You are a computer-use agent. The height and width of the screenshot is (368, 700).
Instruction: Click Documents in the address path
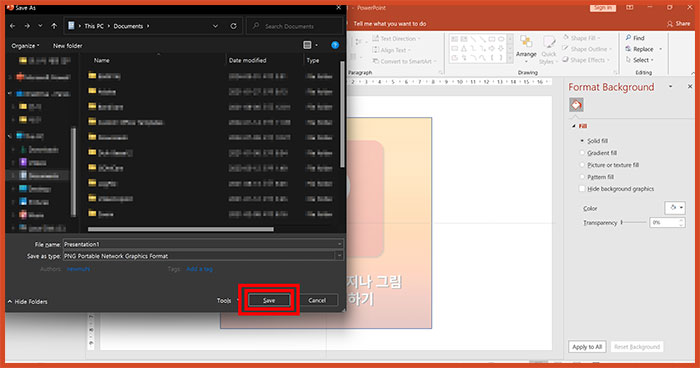click(x=128, y=26)
